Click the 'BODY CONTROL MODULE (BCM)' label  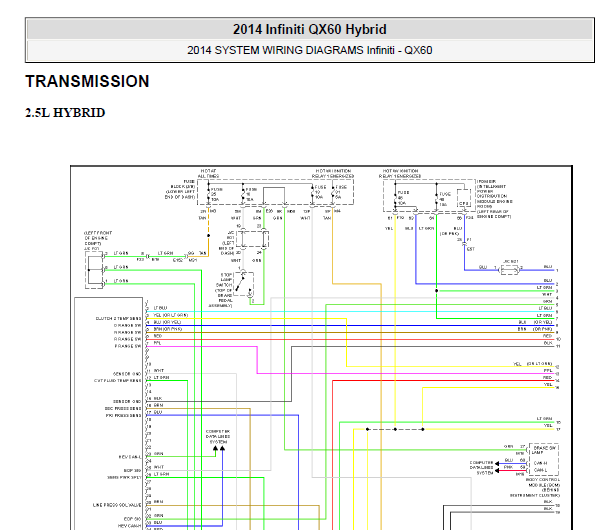click(543, 484)
